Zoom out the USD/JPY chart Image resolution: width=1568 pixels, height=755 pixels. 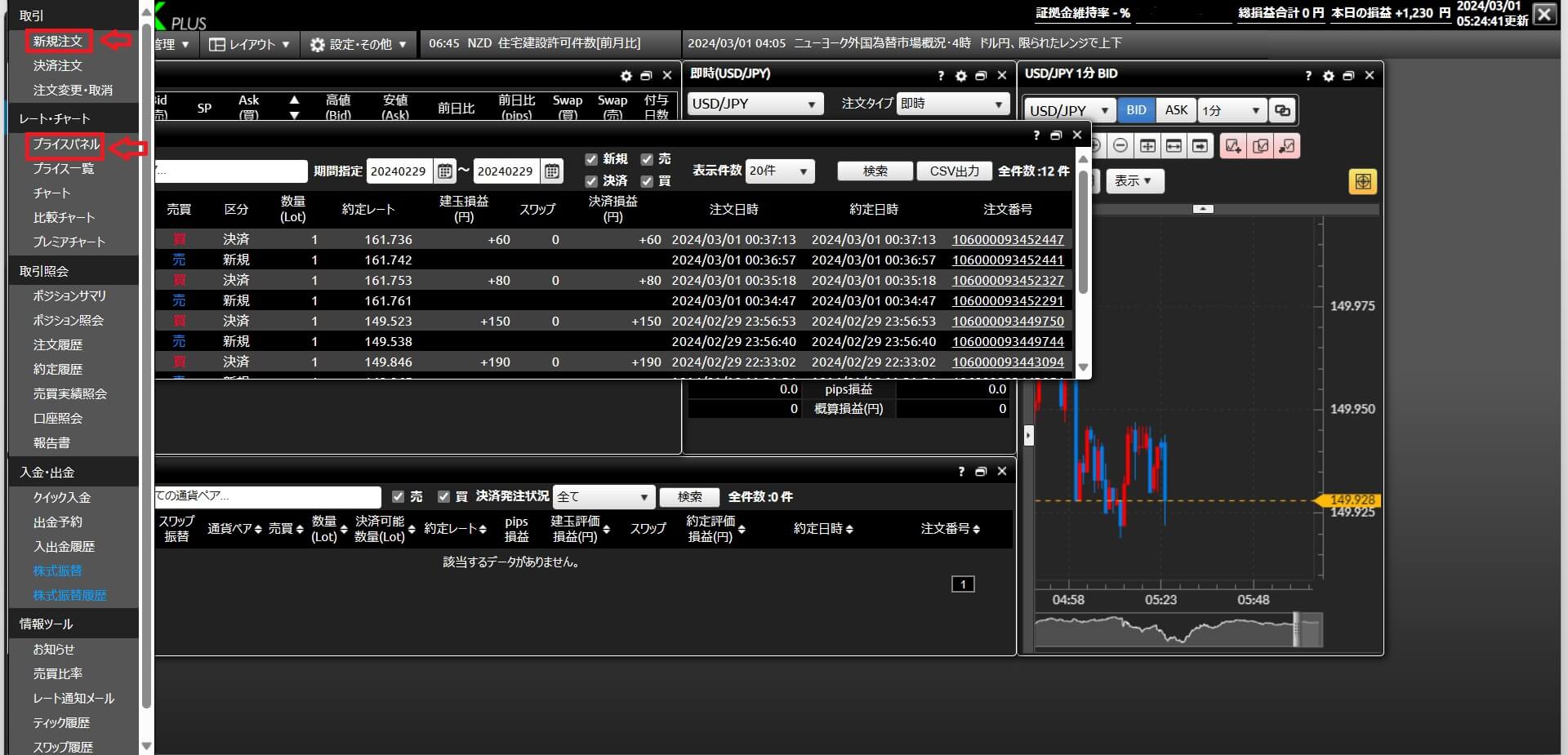pyautogui.click(x=1120, y=146)
